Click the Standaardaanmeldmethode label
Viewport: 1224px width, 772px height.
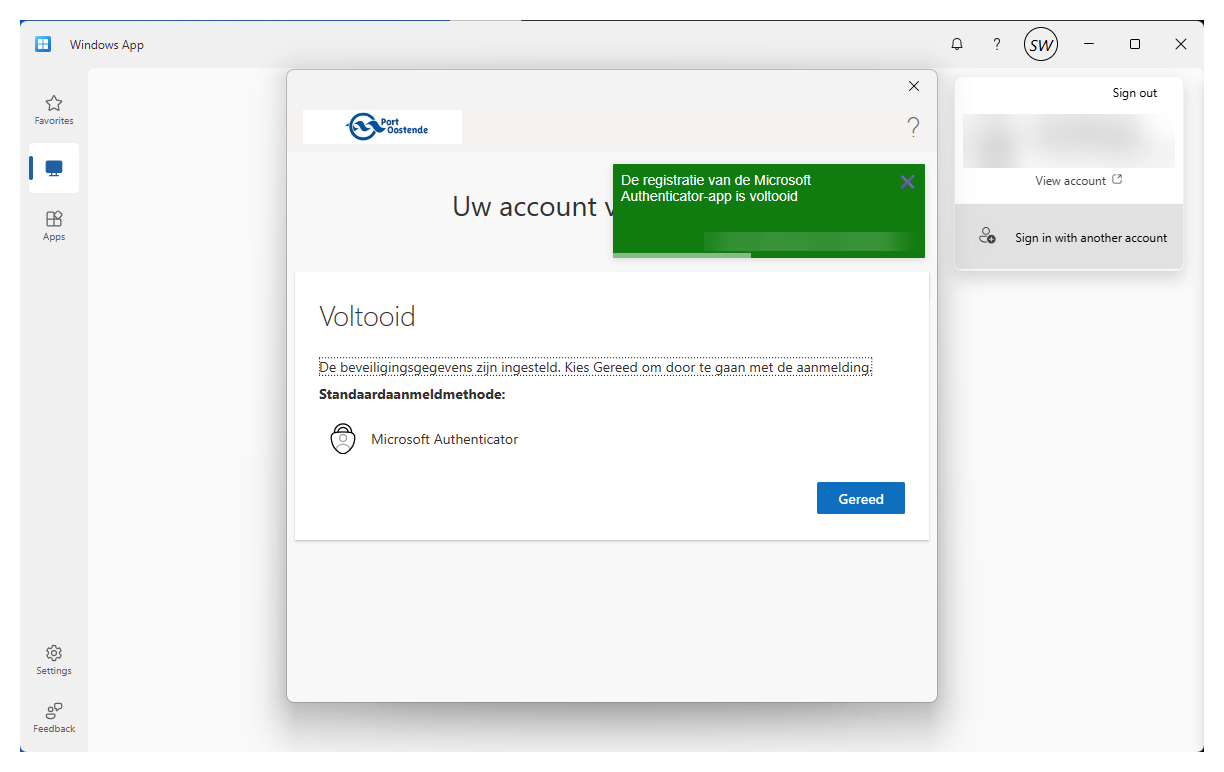click(x=412, y=395)
